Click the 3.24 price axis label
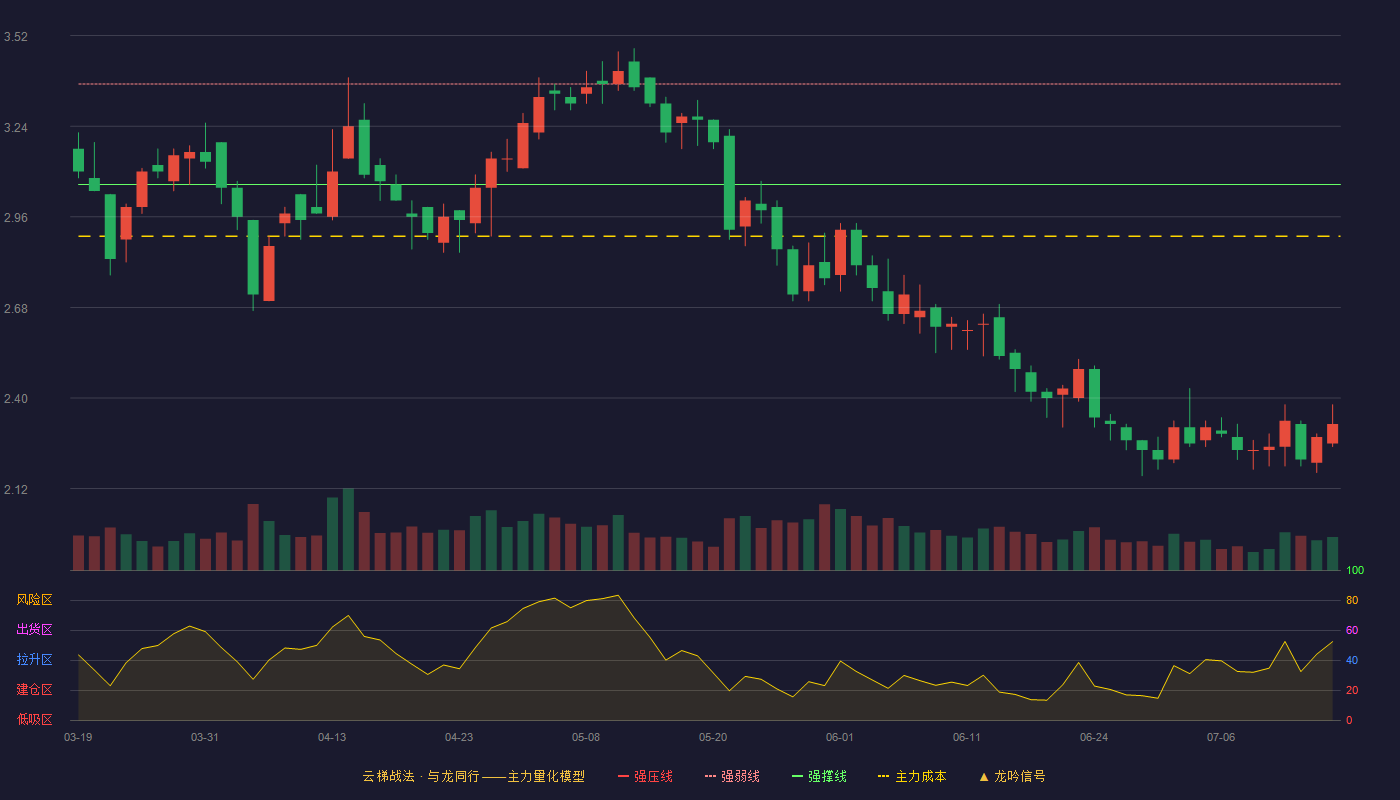The height and width of the screenshot is (800, 1400). [16, 128]
